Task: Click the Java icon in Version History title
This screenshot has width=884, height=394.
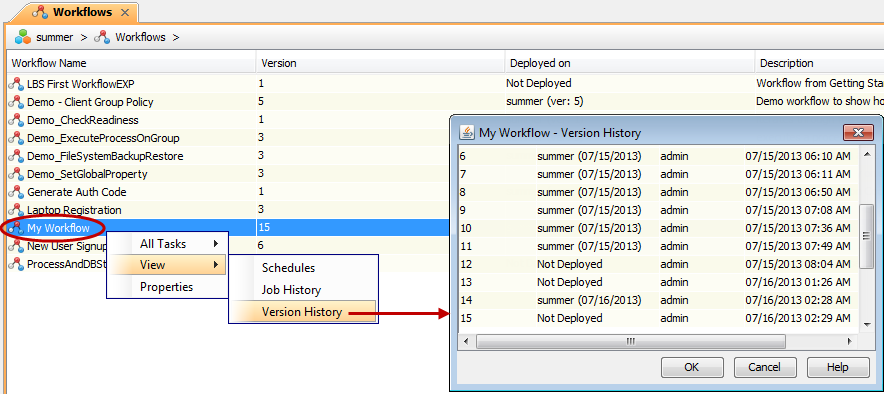Action: [467, 133]
